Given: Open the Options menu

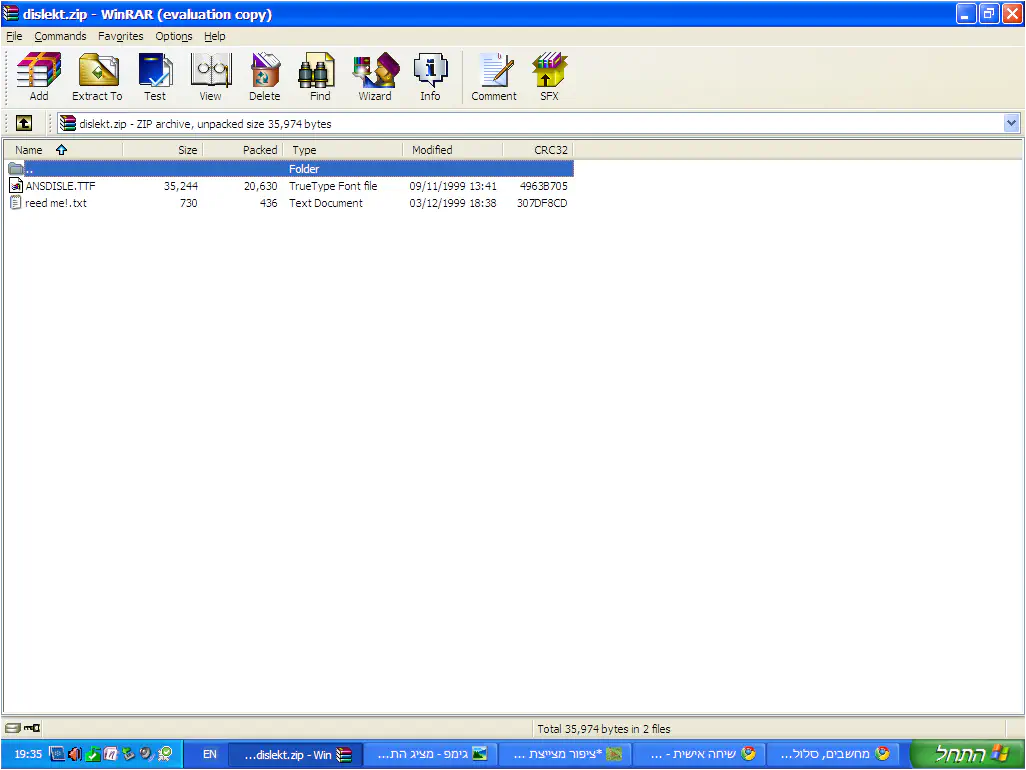Looking at the screenshot, I should (x=173, y=36).
